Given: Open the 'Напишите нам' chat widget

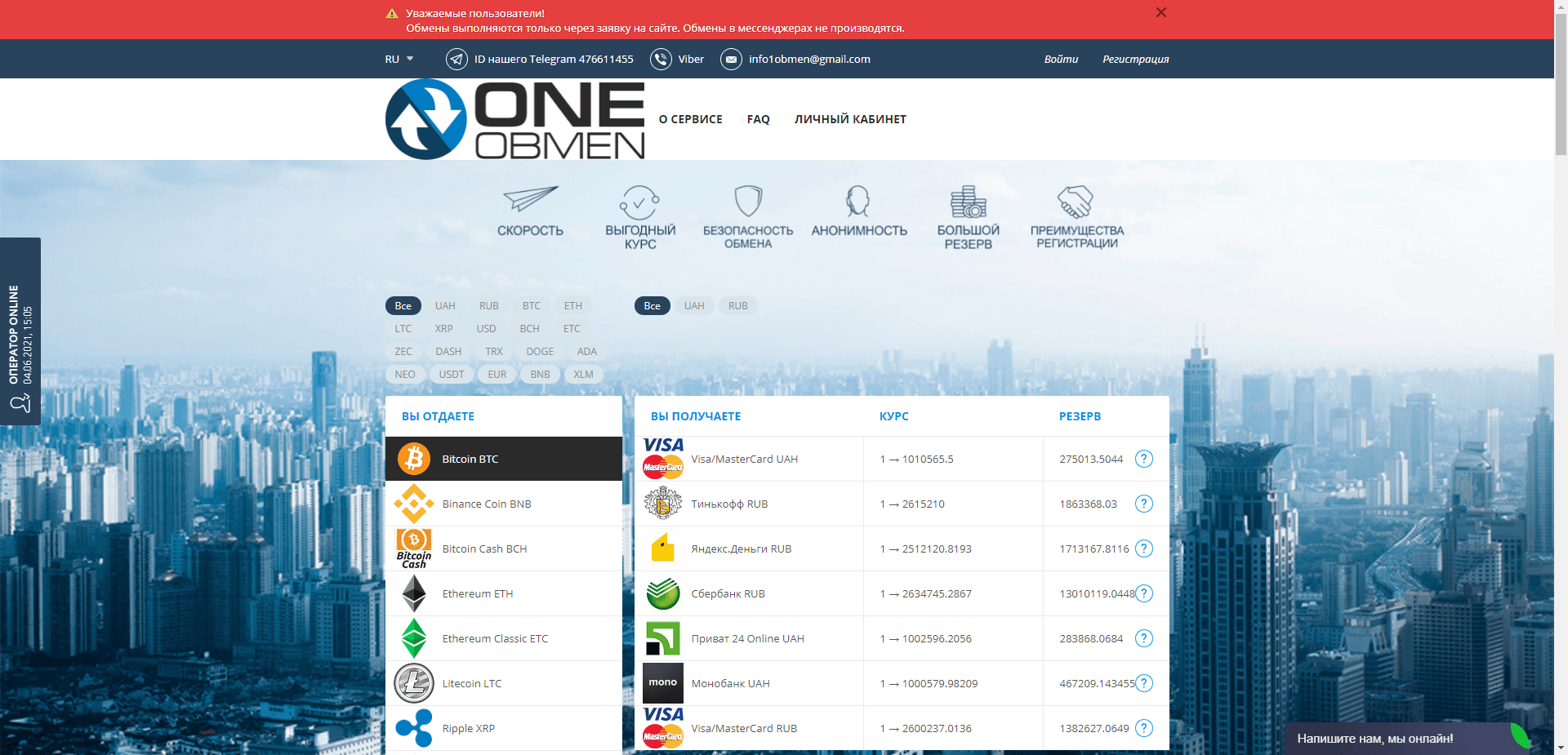Looking at the screenshot, I should (1374, 739).
